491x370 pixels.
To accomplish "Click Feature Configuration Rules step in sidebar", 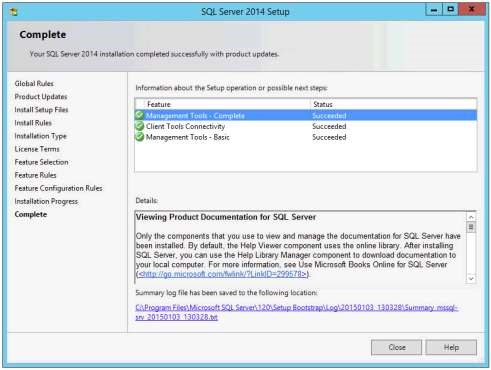I will [x=58, y=188].
